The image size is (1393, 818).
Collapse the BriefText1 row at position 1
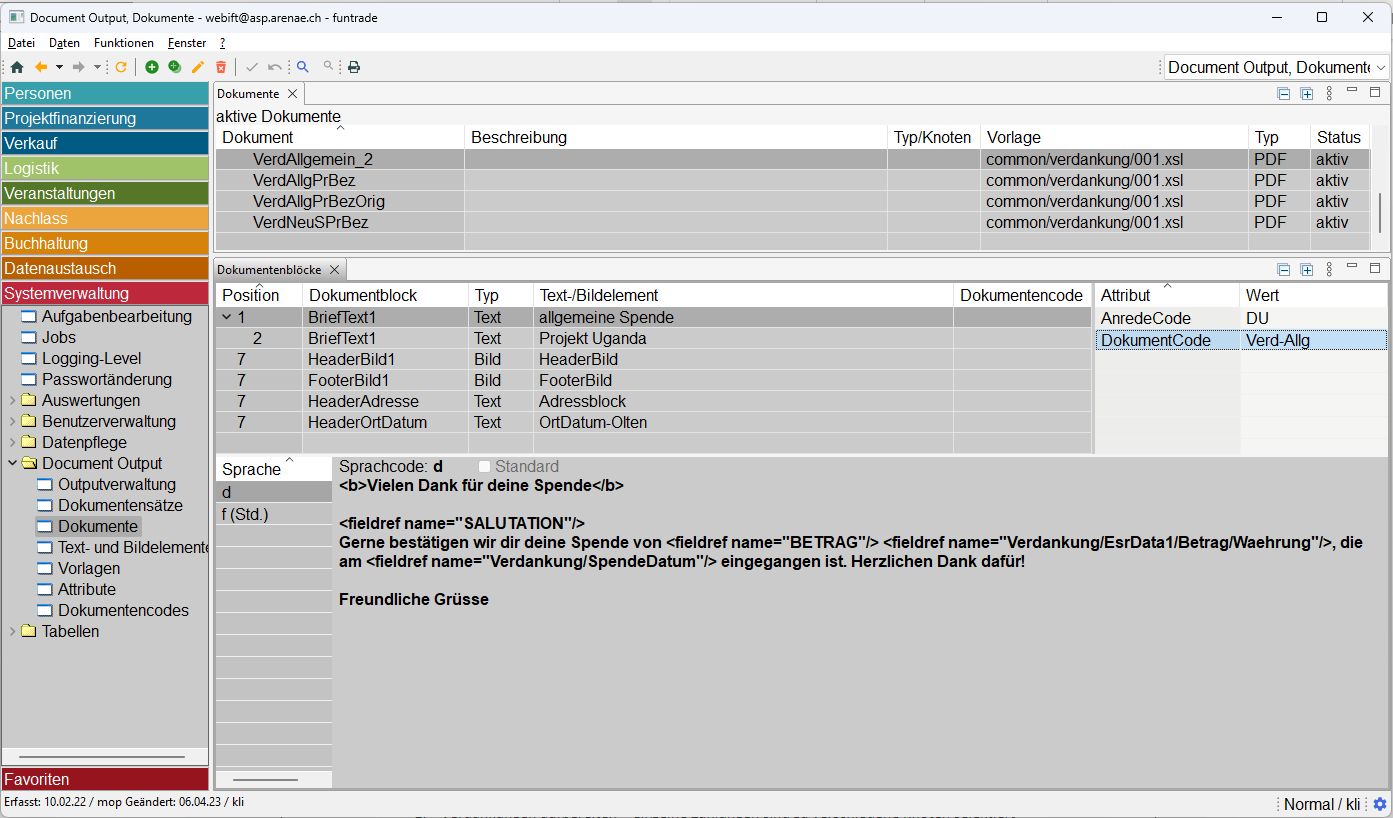226,318
